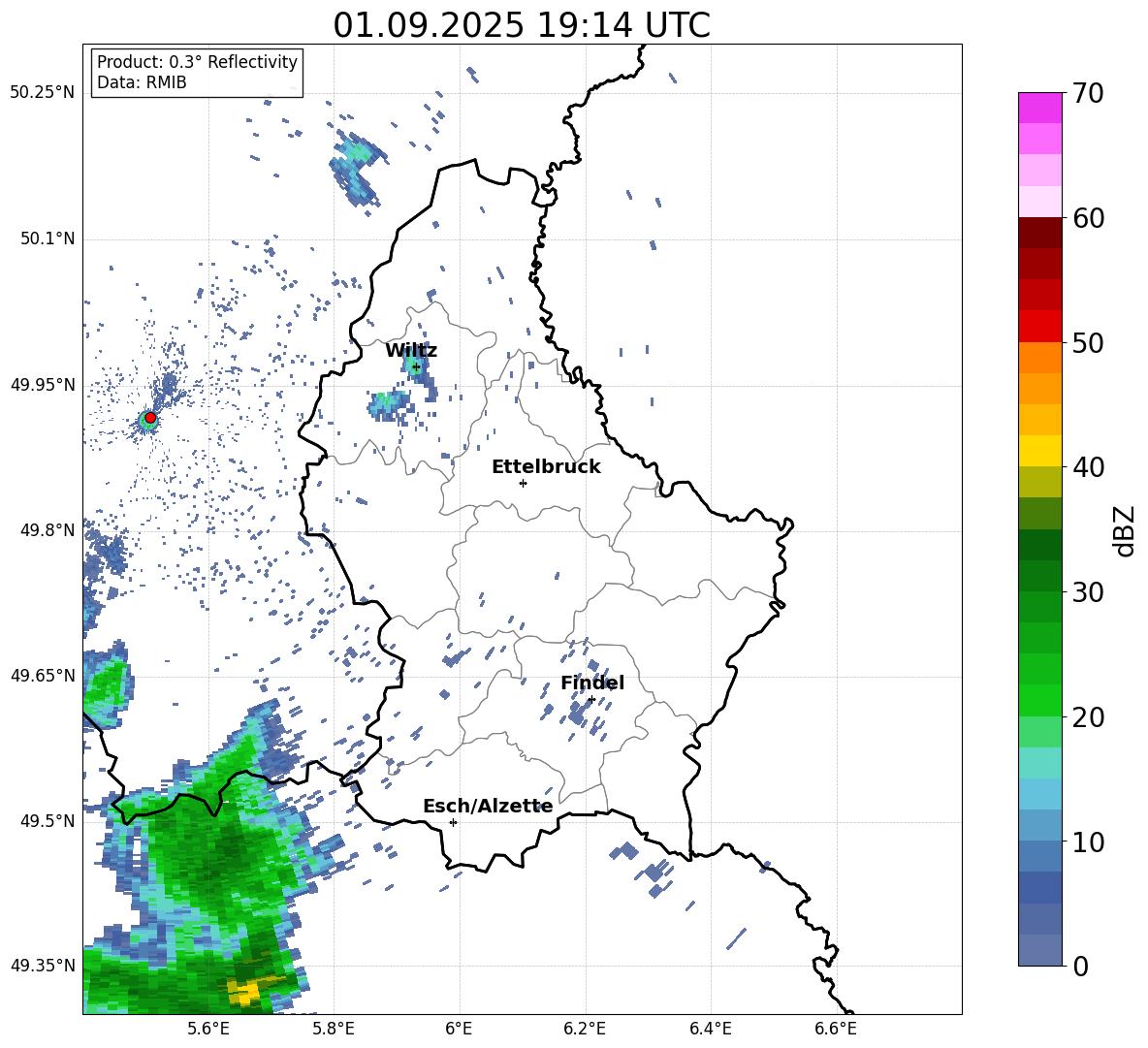Click the Ettelbruck station cross marker
The image size is (1148, 1048).
(523, 483)
